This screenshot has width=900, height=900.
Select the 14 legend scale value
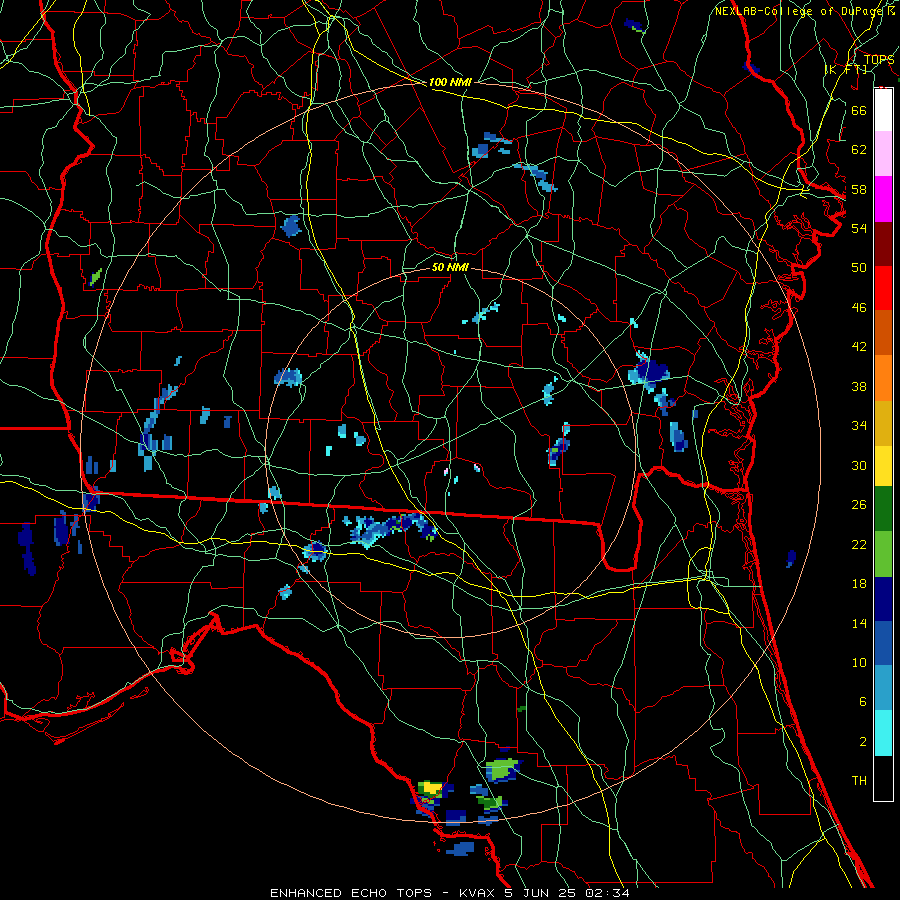[x=859, y=623]
